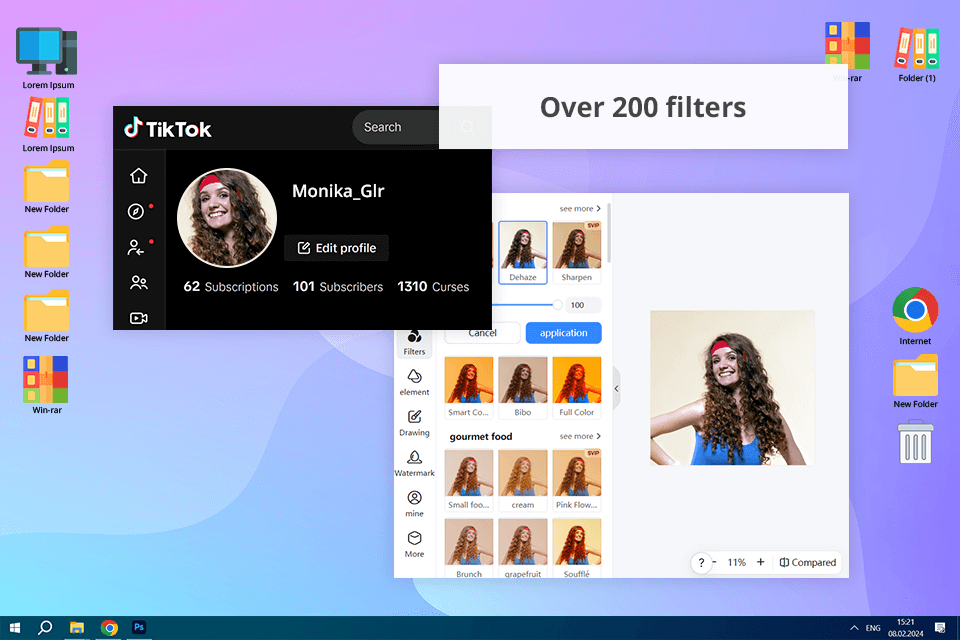This screenshot has width=960, height=640.
Task: Select the Filters tool in editor sidebar
Action: [x=414, y=343]
